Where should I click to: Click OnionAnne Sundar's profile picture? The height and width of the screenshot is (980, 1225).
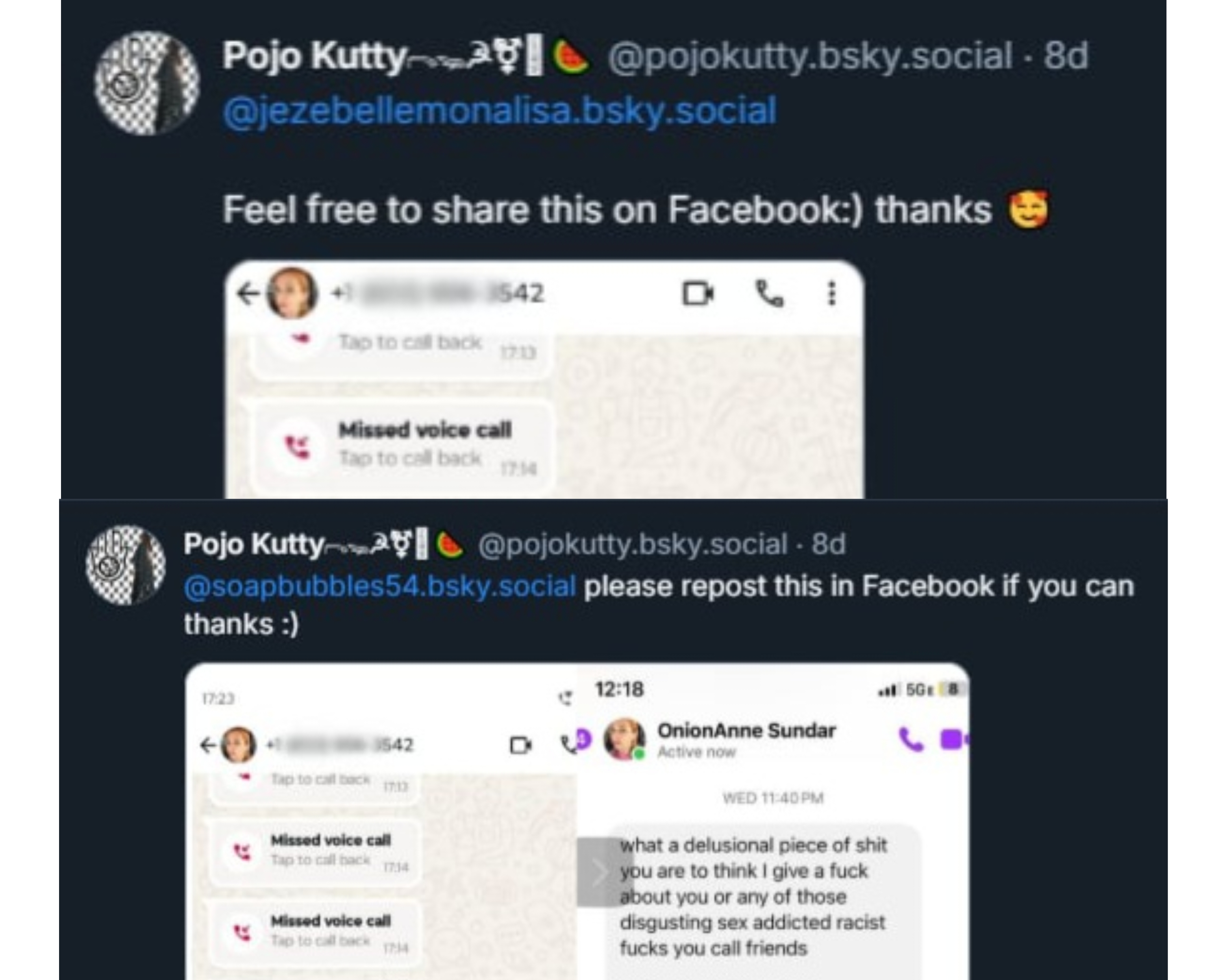point(624,739)
